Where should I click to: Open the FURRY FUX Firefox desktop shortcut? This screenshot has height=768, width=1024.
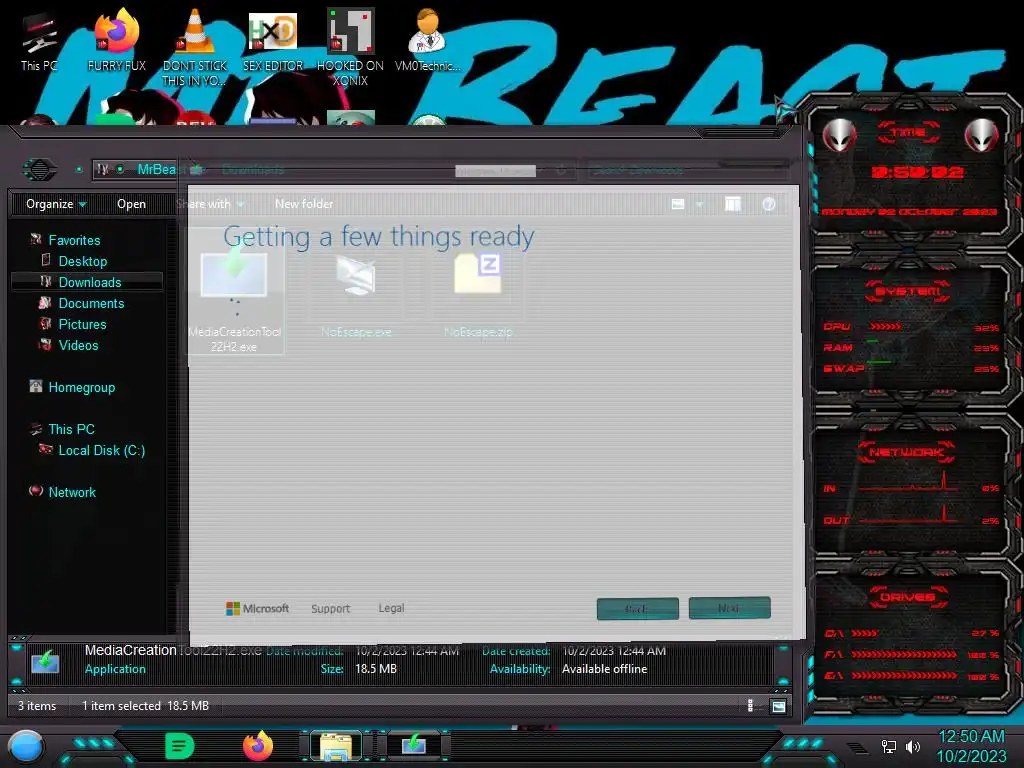[117, 40]
